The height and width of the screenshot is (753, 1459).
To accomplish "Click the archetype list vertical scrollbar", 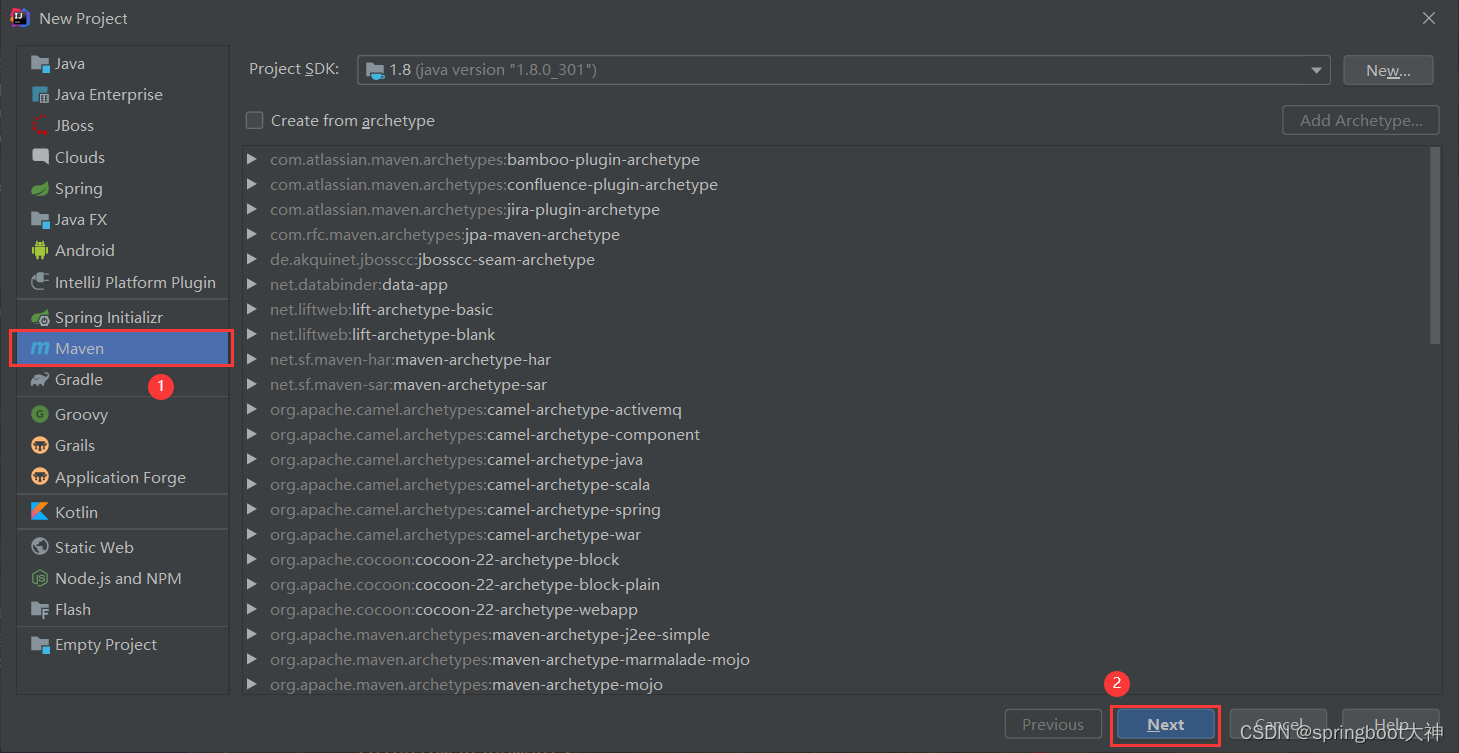I will (1435, 246).
